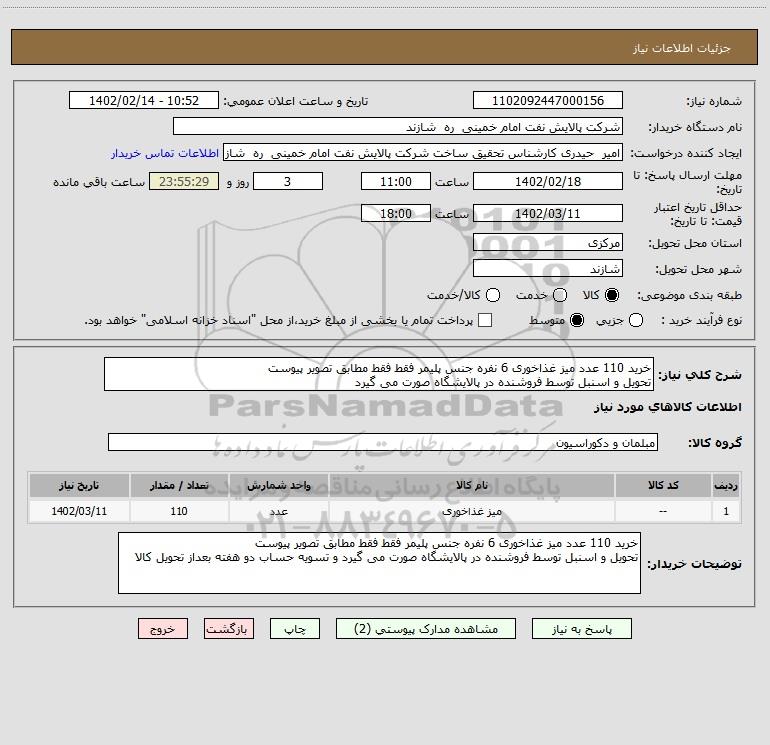Choose the جزیی purchase type radio

pyautogui.click(x=636, y=320)
